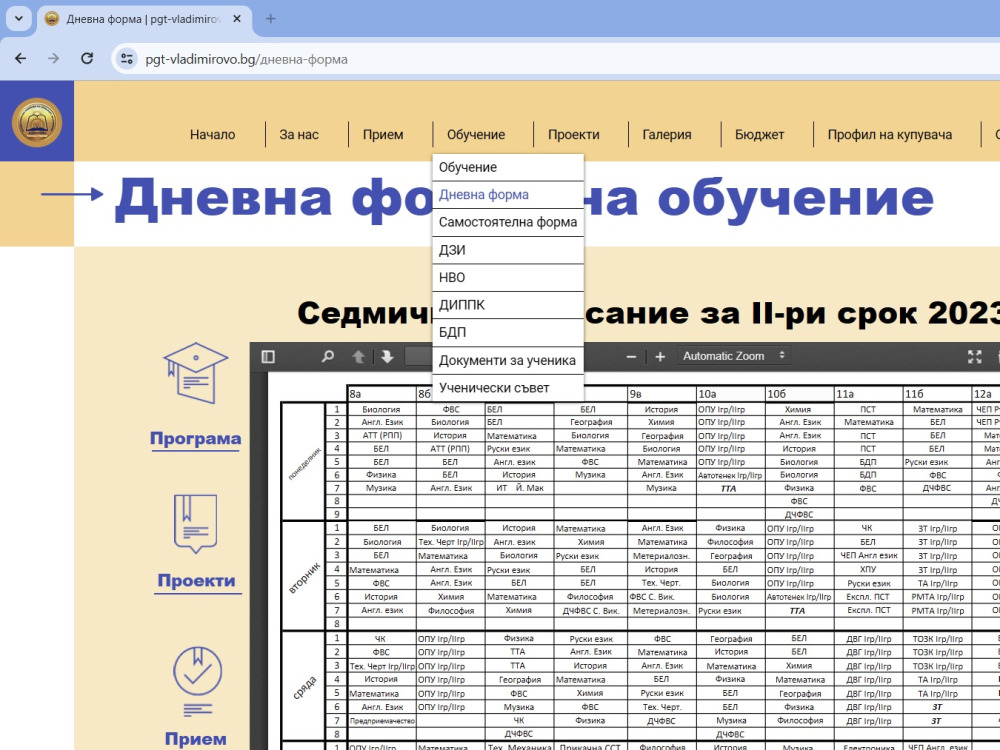Open Проекти in the top navigation
1000x750 pixels.
coord(573,135)
